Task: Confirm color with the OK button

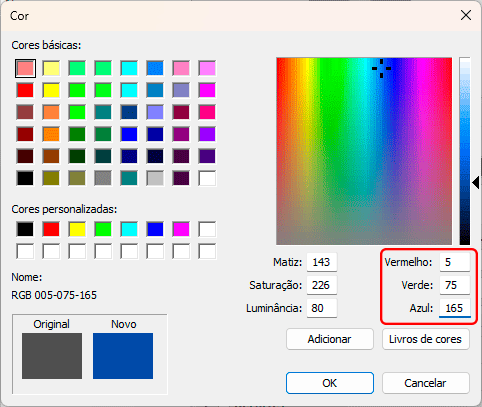Action: (330, 383)
